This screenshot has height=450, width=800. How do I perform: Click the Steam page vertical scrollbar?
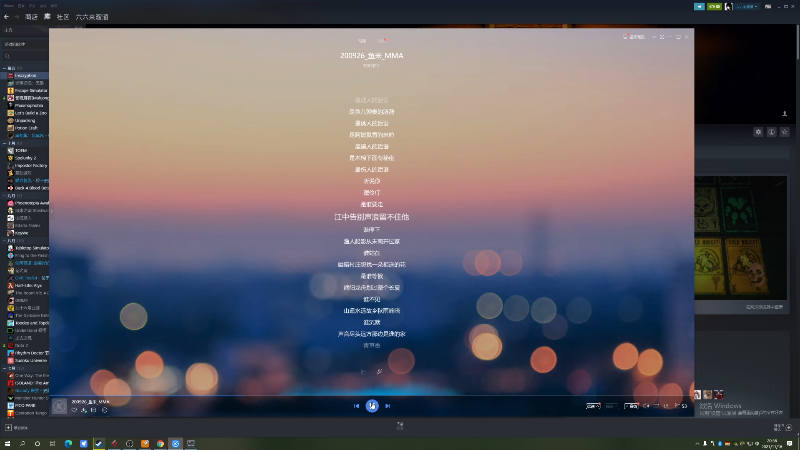click(797, 41)
